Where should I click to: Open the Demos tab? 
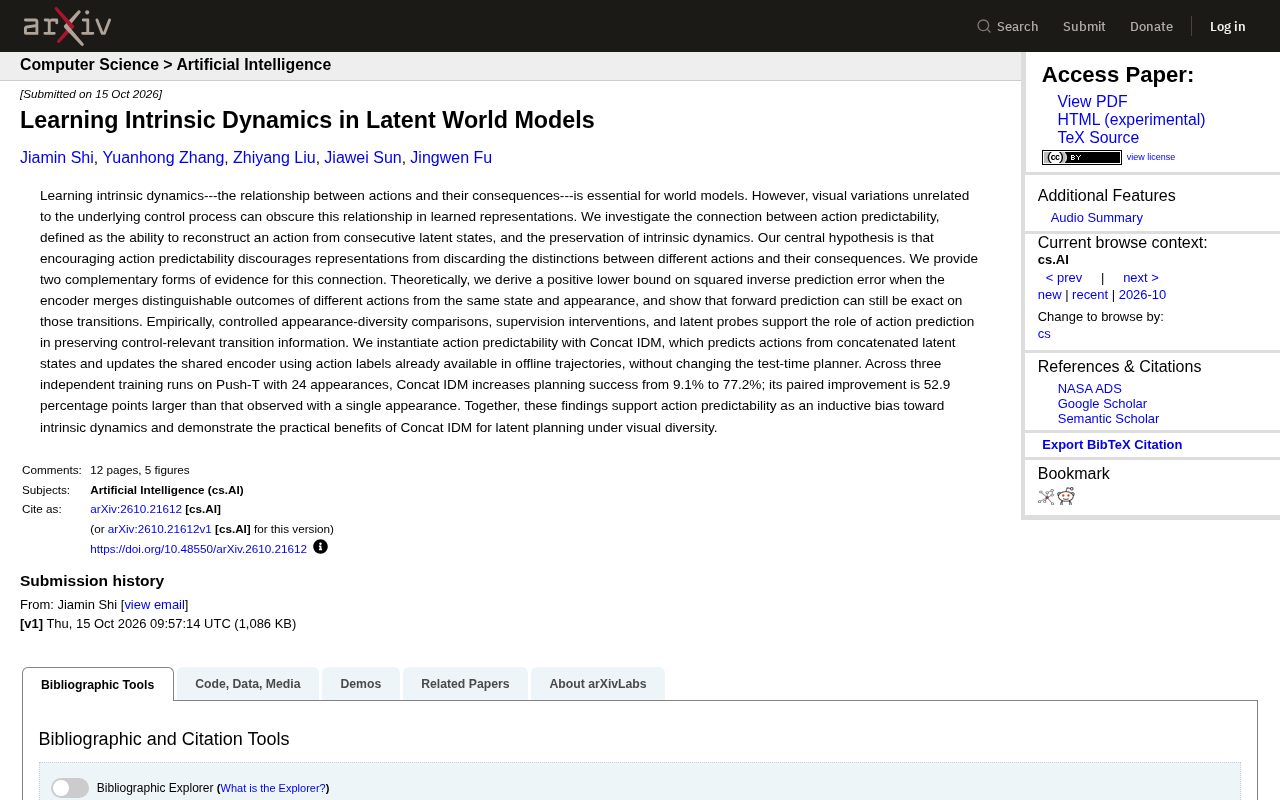[361, 684]
